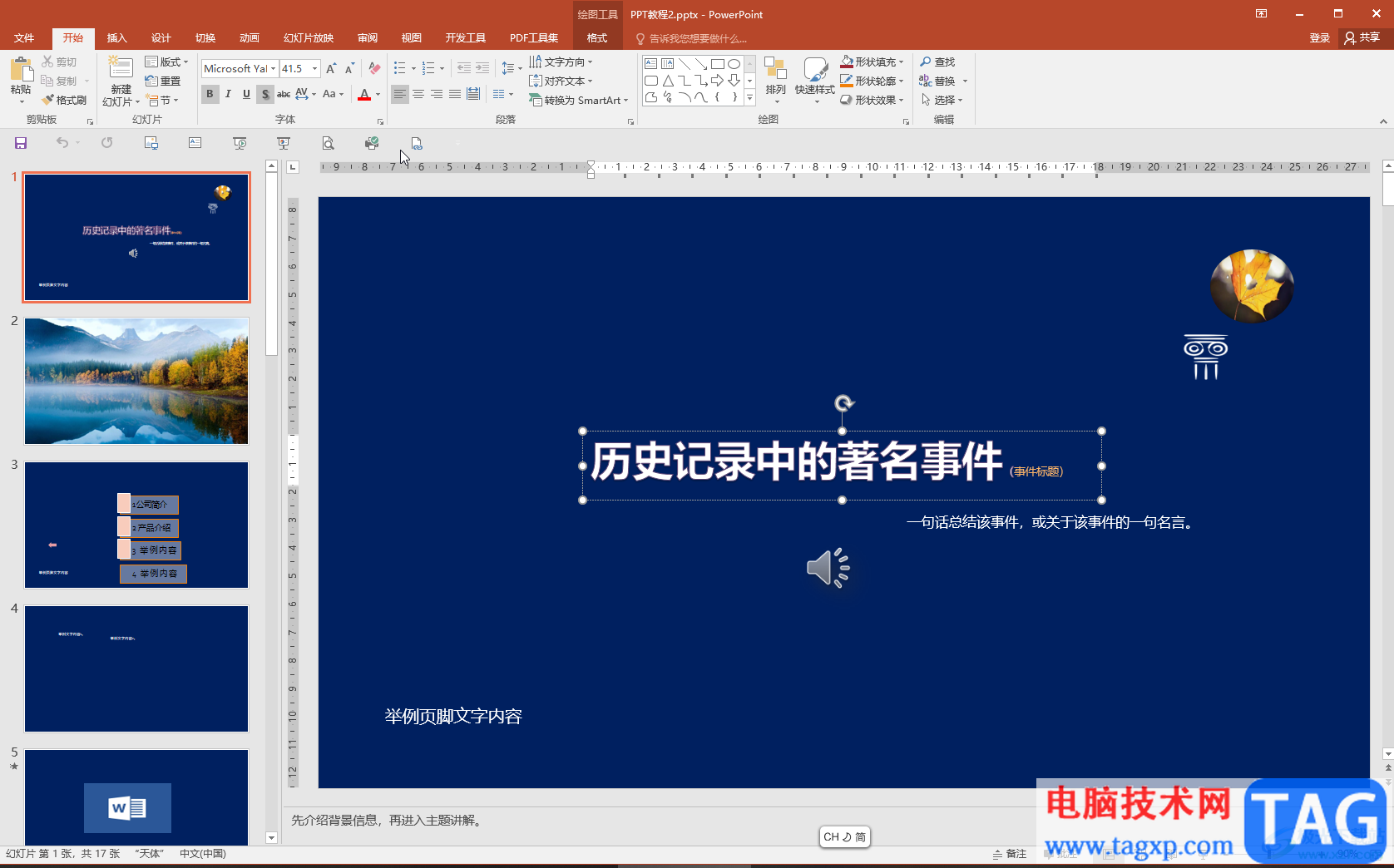
Task: Toggle text Shadow formatting
Action: click(x=264, y=94)
